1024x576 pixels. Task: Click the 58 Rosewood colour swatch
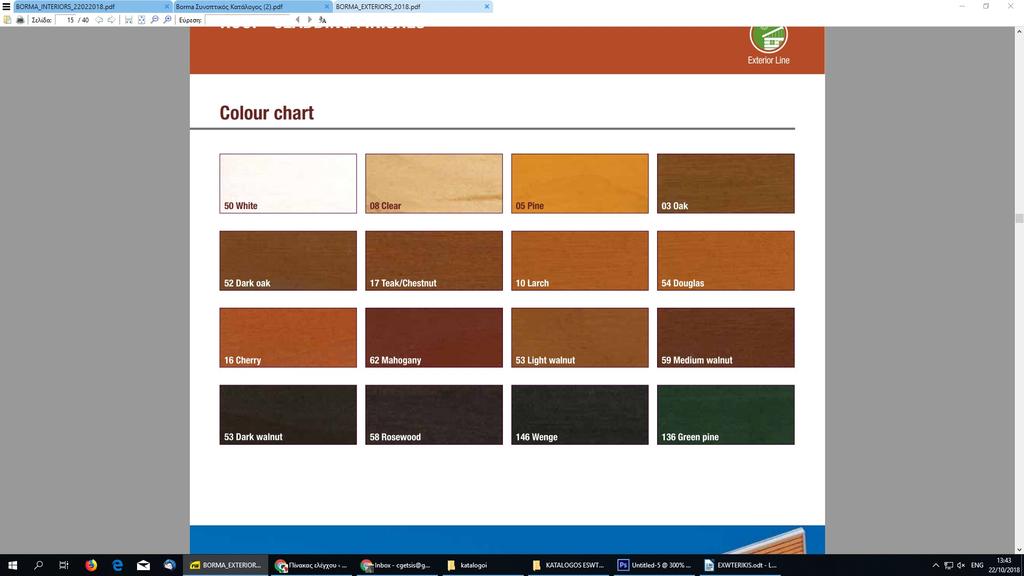(x=434, y=415)
